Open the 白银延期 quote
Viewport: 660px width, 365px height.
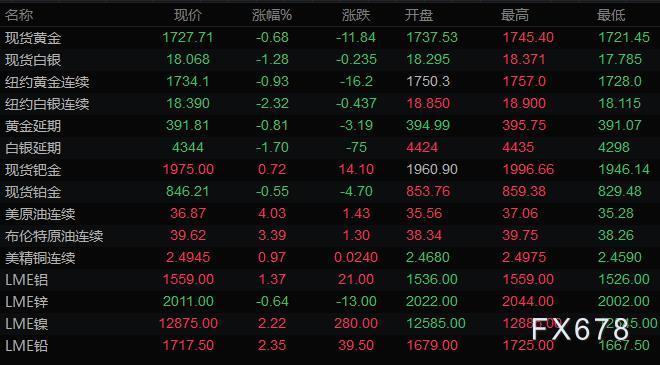pyautogui.click(x=330, y=147)
